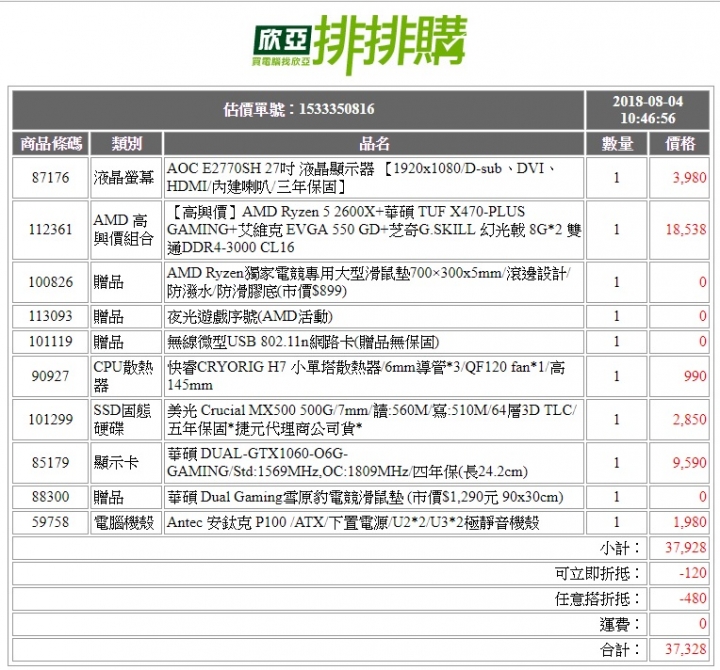The image size is (720, 670).
Task: Click the price 990
Action: [x=695, y=376]
